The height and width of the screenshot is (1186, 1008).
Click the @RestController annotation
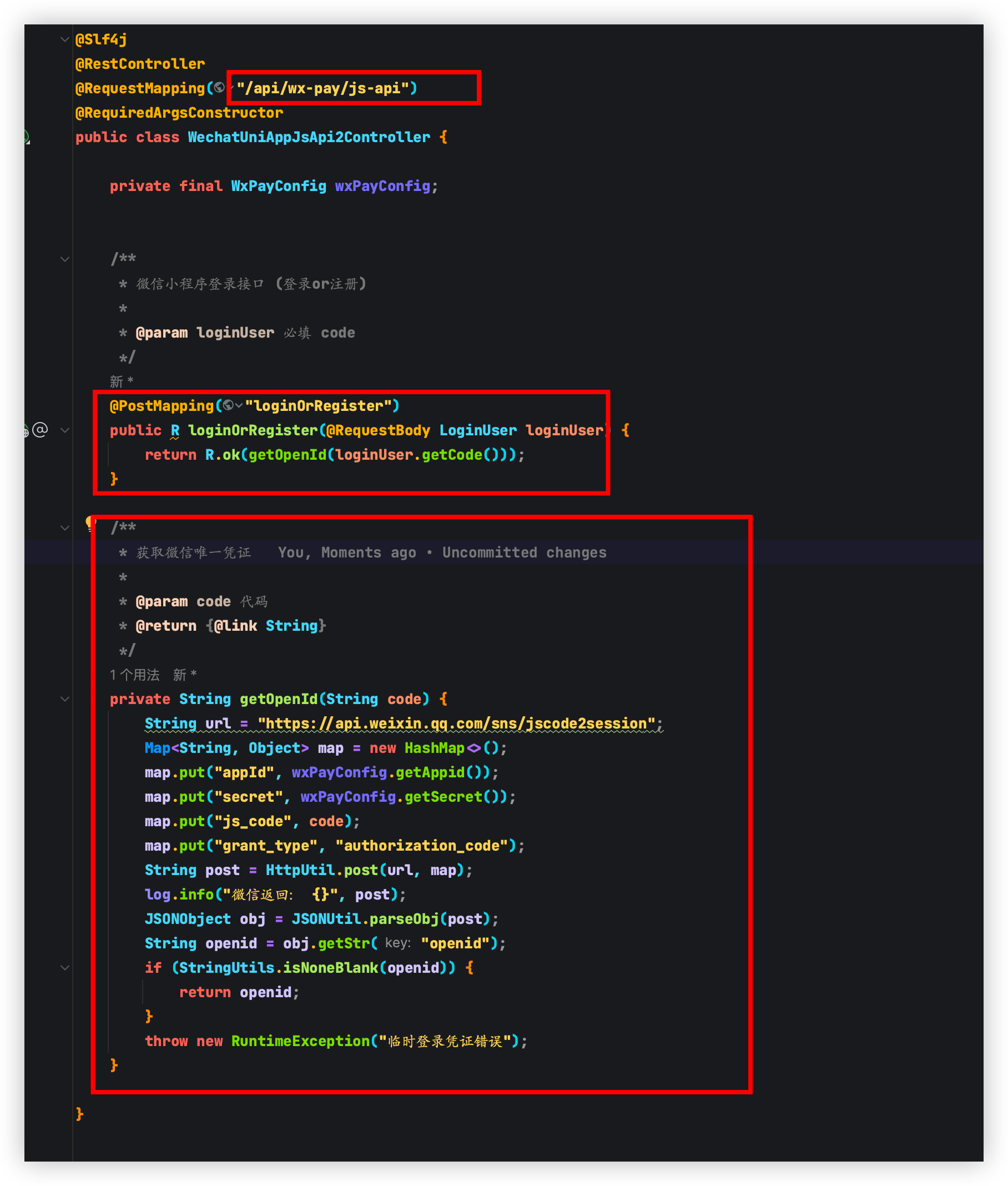point(140,63)
